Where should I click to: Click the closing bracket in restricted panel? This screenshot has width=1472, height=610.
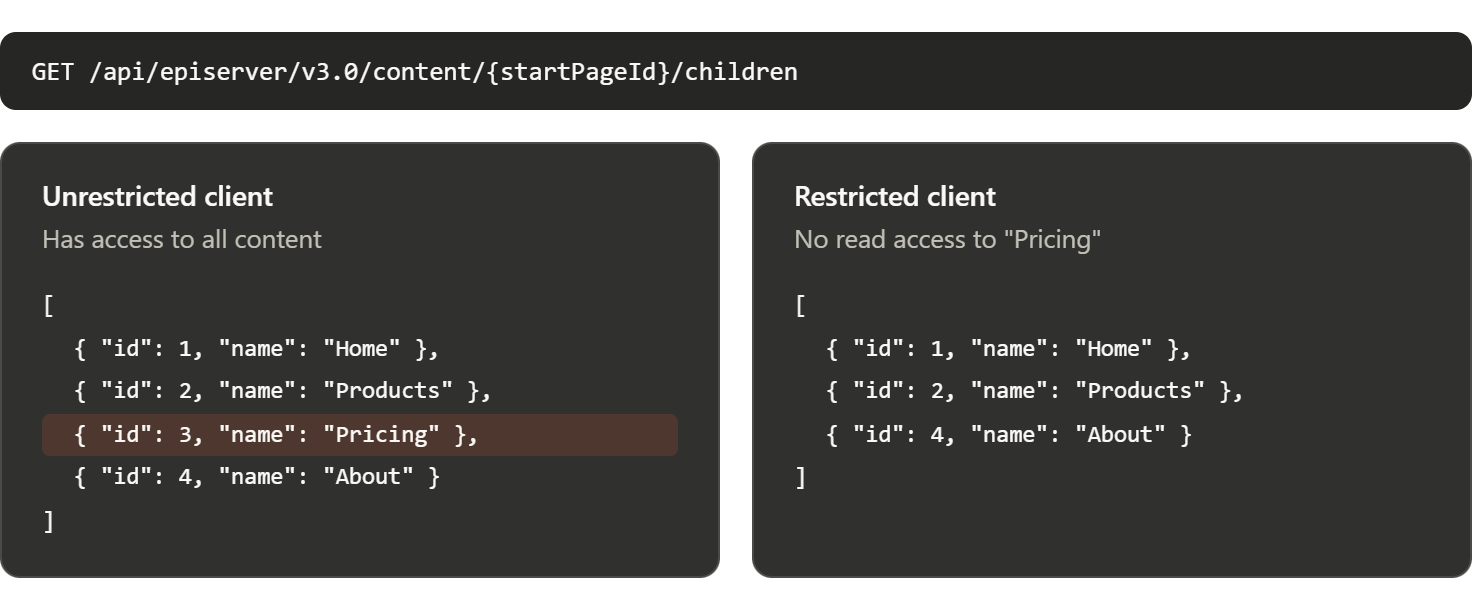coord(800,478)
